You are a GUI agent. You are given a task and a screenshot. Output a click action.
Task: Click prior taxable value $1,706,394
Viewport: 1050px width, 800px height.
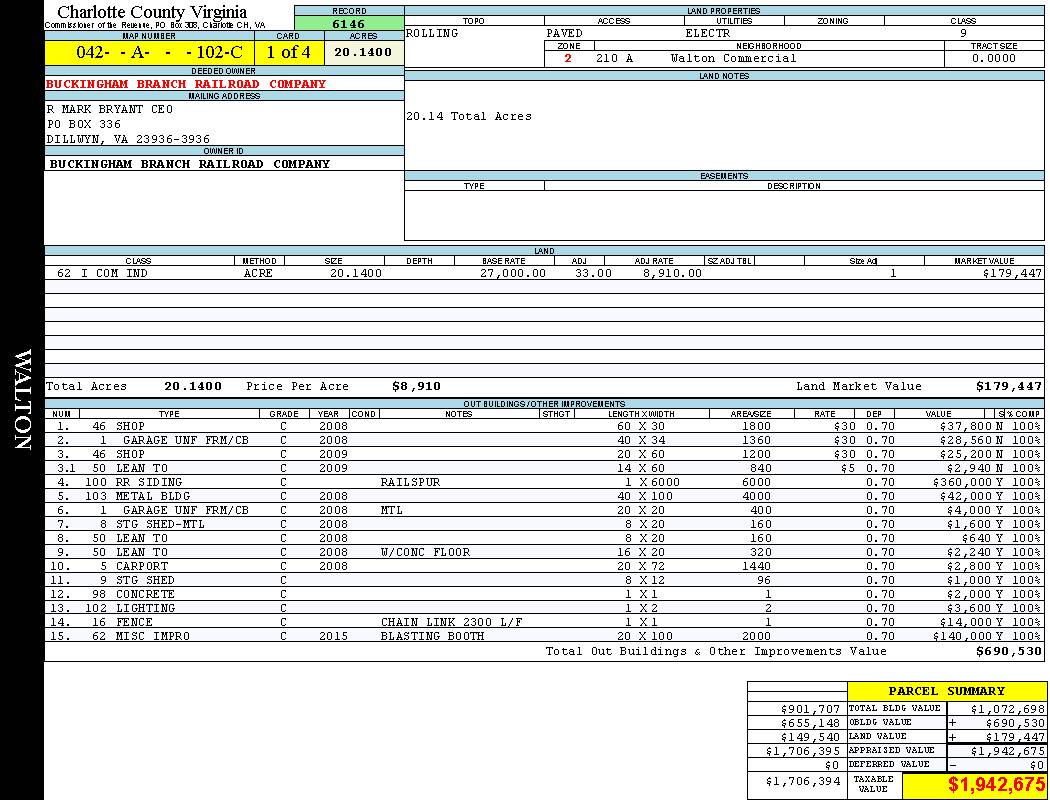click(x=802, y=781)
